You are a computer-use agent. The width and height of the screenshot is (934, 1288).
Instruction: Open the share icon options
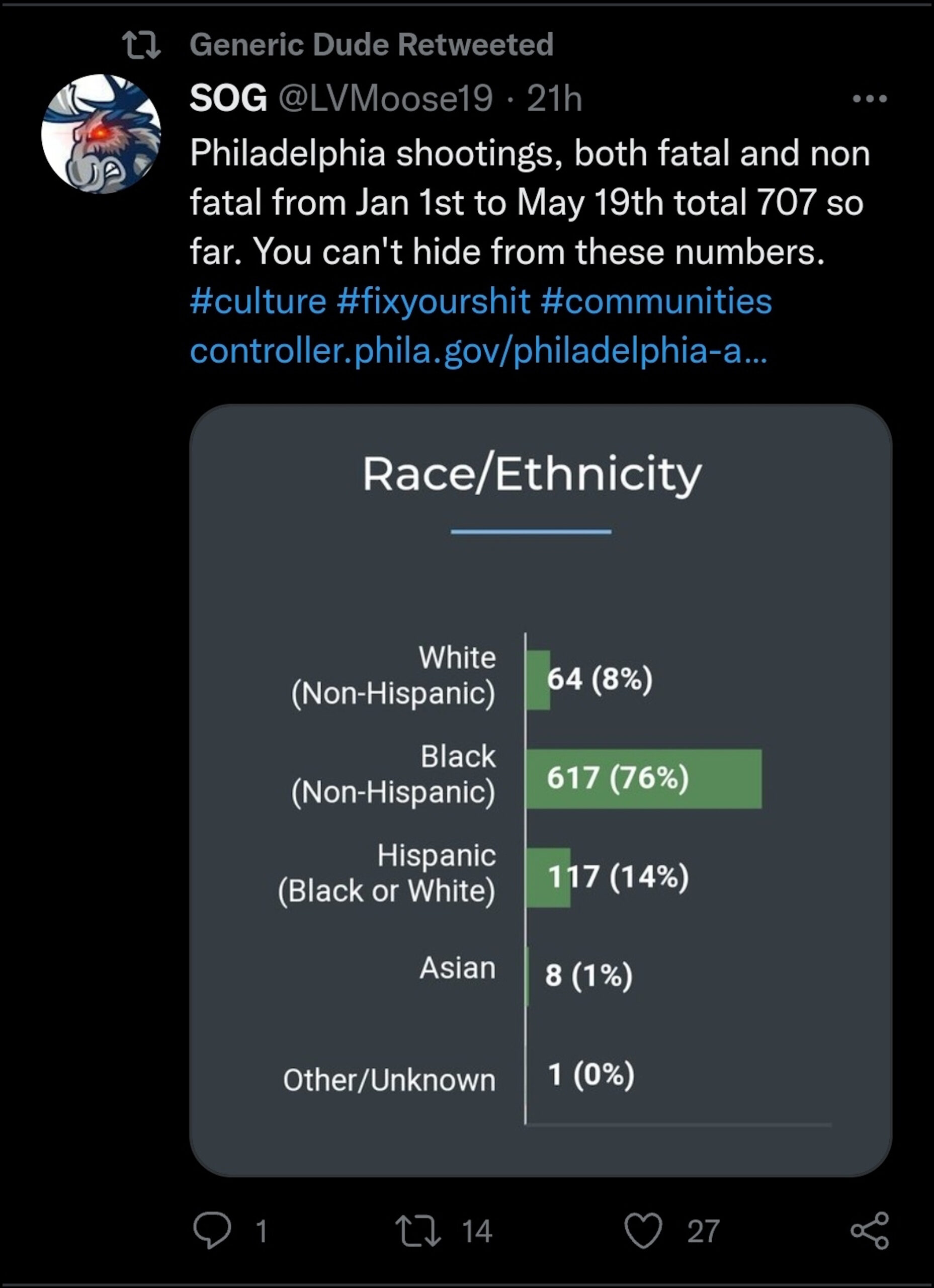point(869,1231)
